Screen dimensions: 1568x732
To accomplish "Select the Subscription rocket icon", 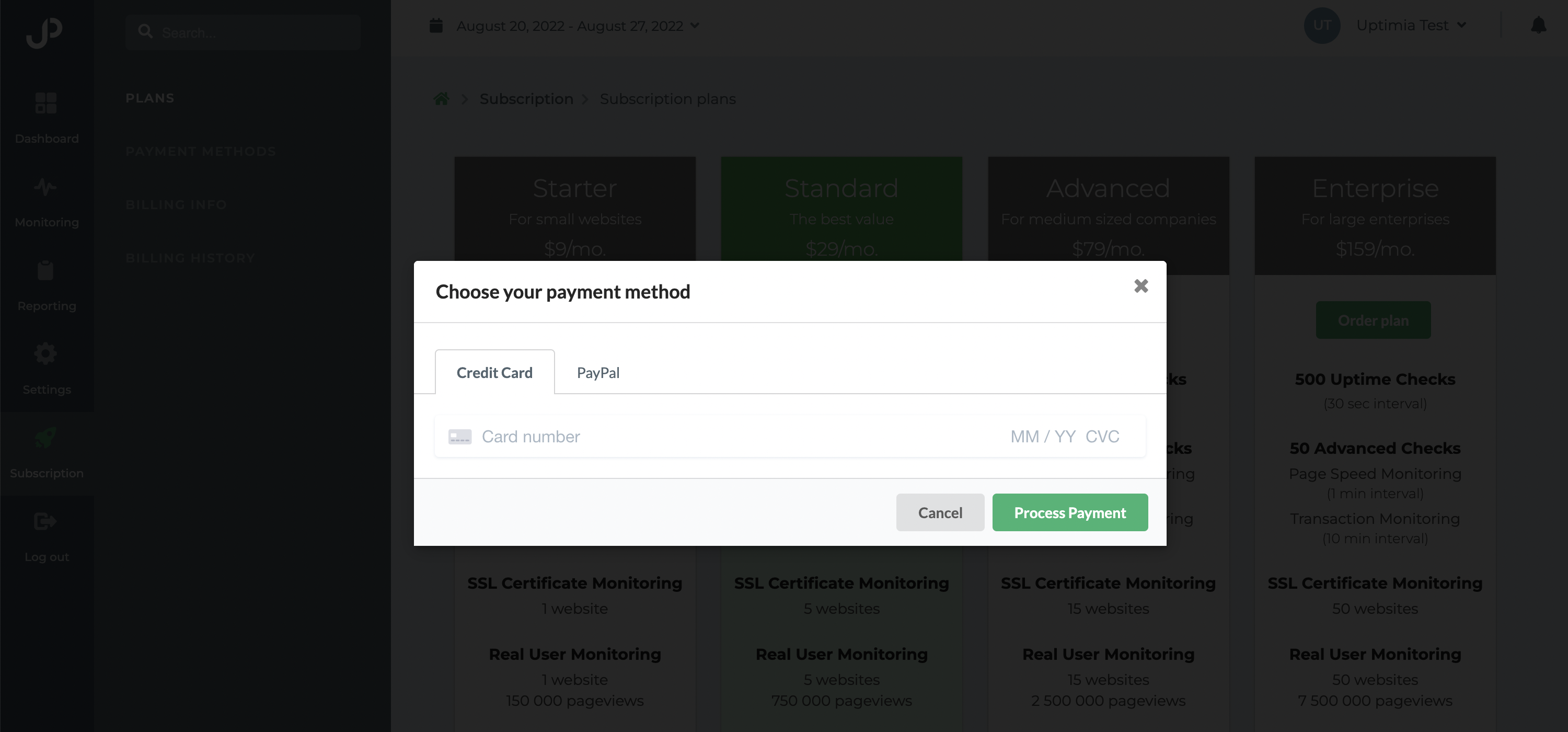I will pyautogui.click(x=45, y=437).
